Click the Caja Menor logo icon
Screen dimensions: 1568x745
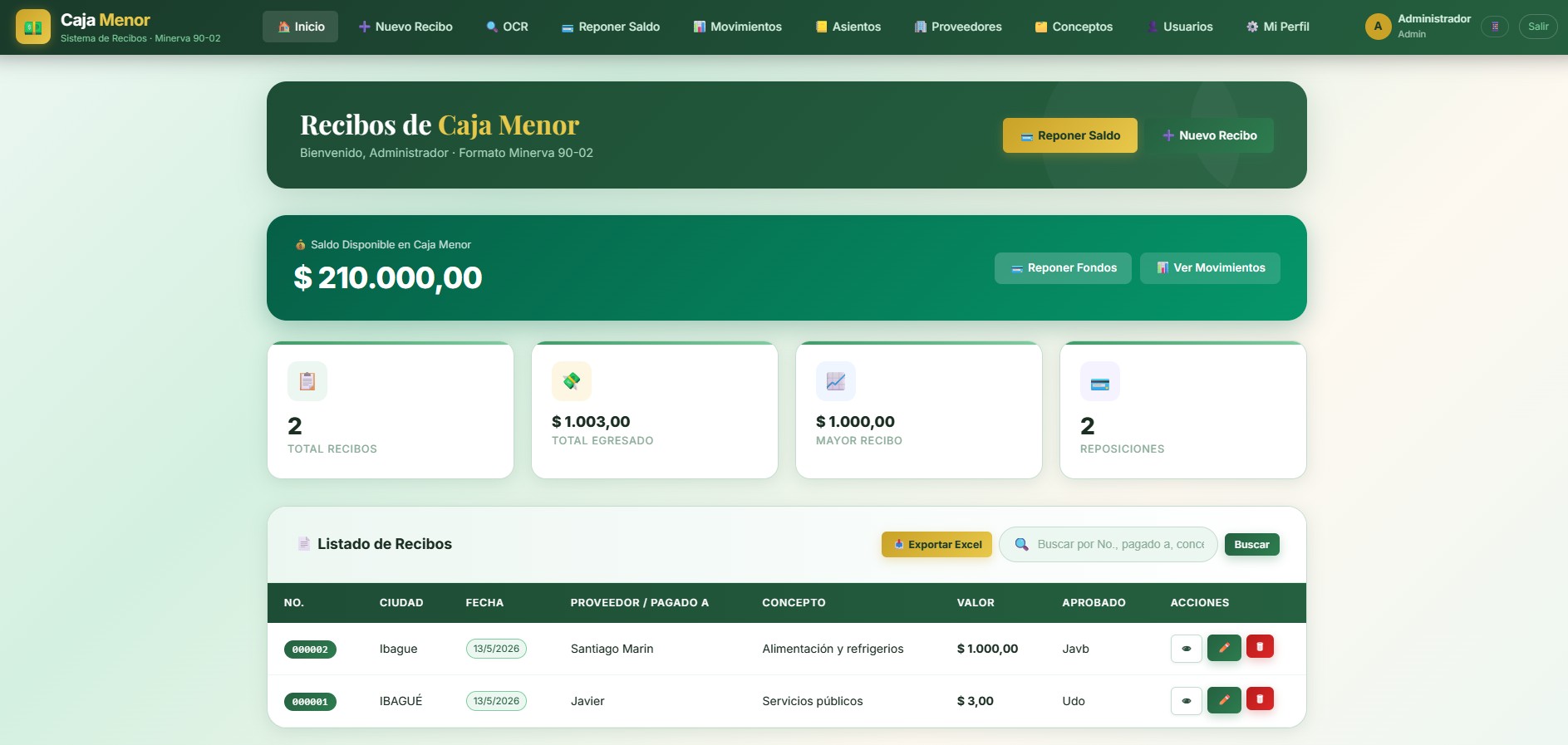coord(33,27)
